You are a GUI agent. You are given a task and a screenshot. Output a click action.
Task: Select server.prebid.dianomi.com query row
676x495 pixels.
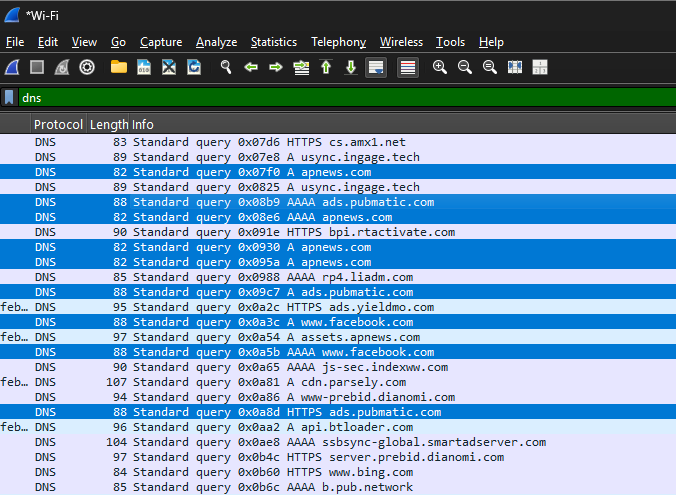coord(338,457)
